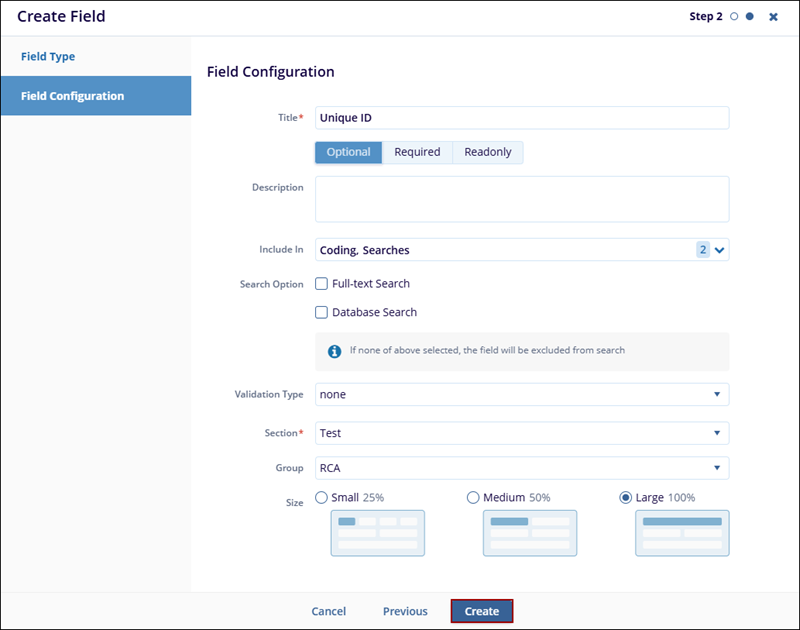This screenshot has height=630, width=800.
Task: Click the Step 1 progress circle
Action: (735, 17)
